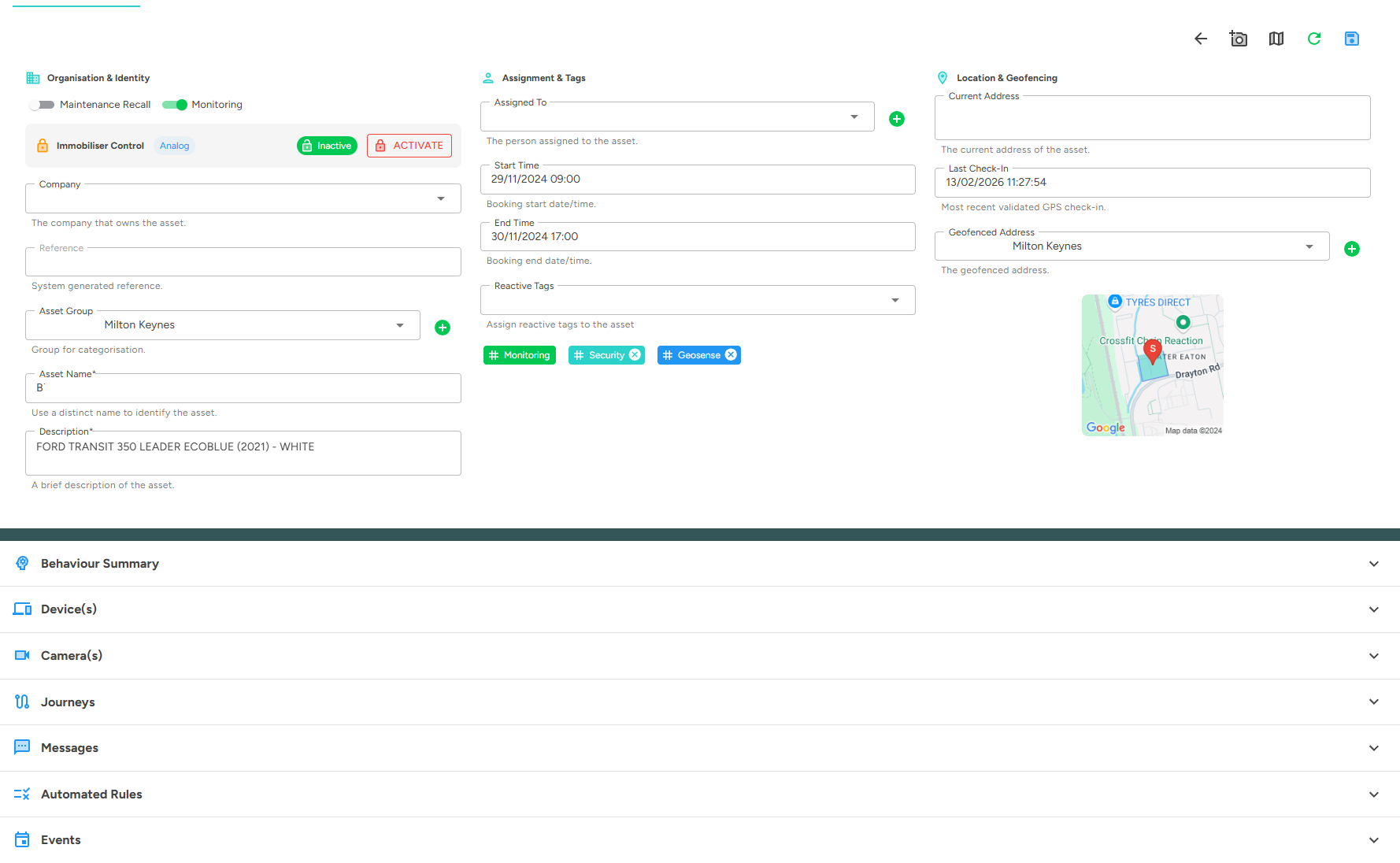
Task: Expand the Messages section chevron
Action: pos(1374,748)
